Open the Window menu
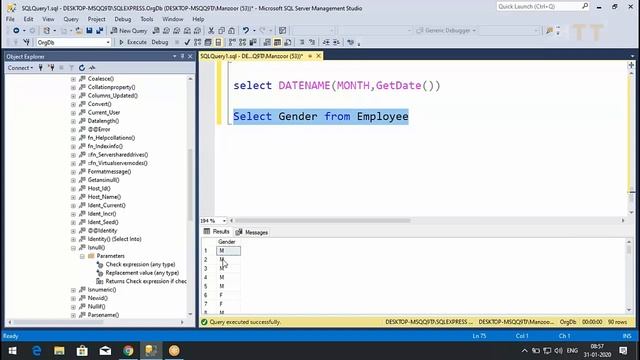The image size is (640, 360). [173, 19]
